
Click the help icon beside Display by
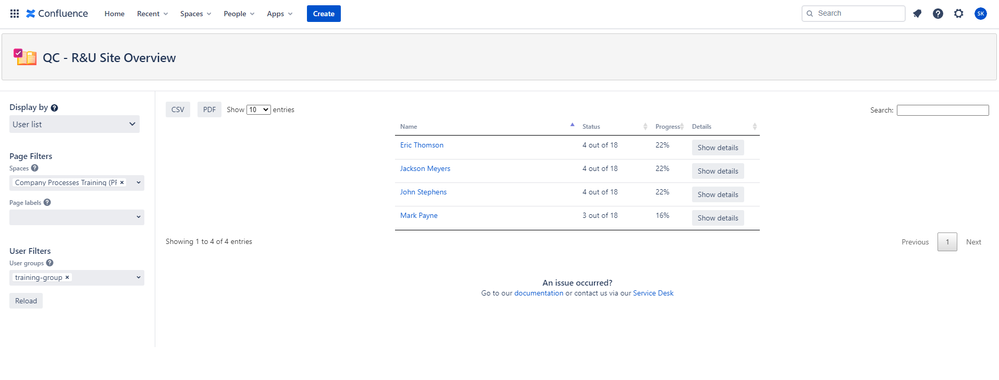54,108
